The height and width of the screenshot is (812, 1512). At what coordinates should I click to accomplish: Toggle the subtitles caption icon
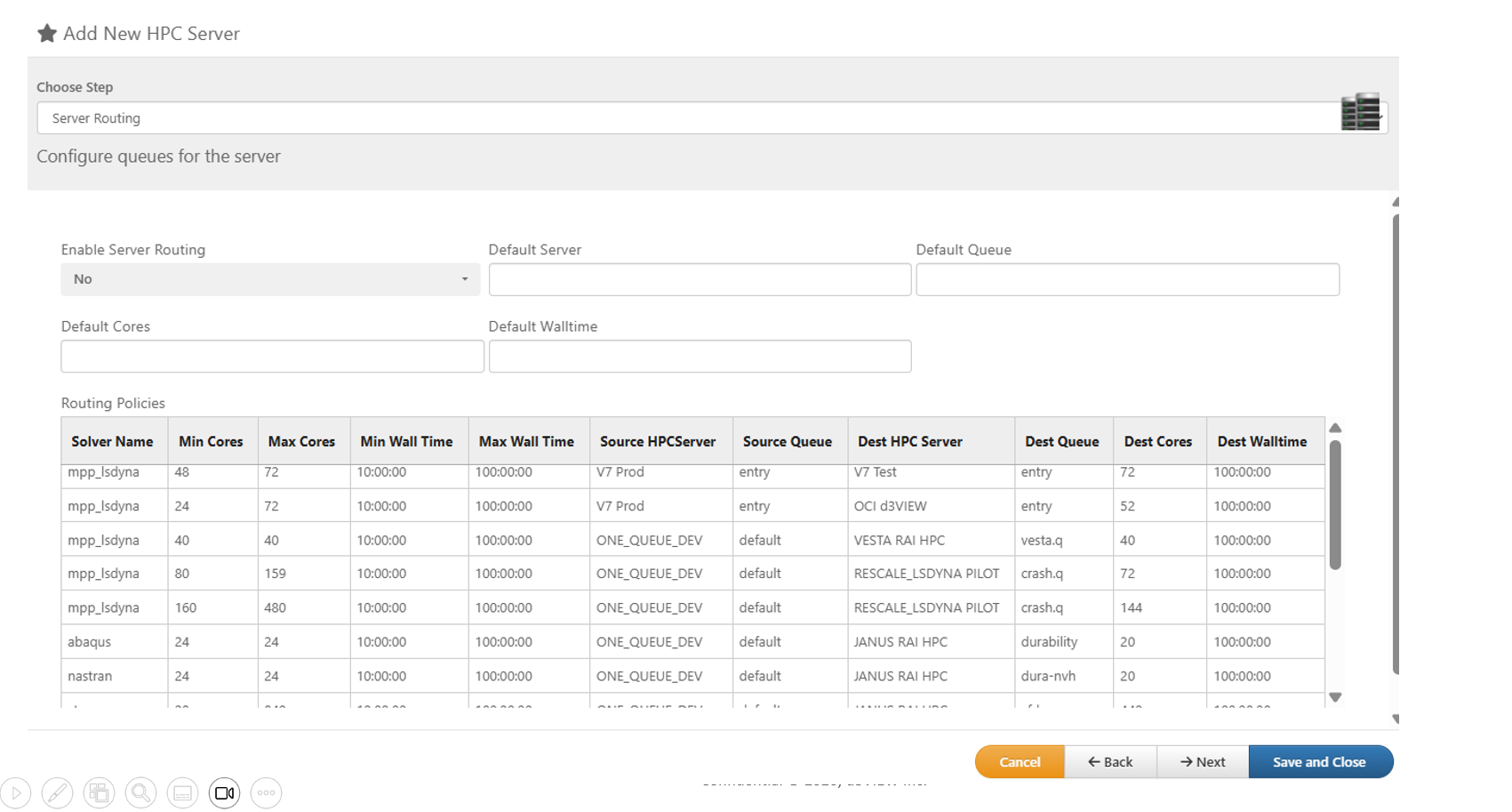tap(182, 792)
